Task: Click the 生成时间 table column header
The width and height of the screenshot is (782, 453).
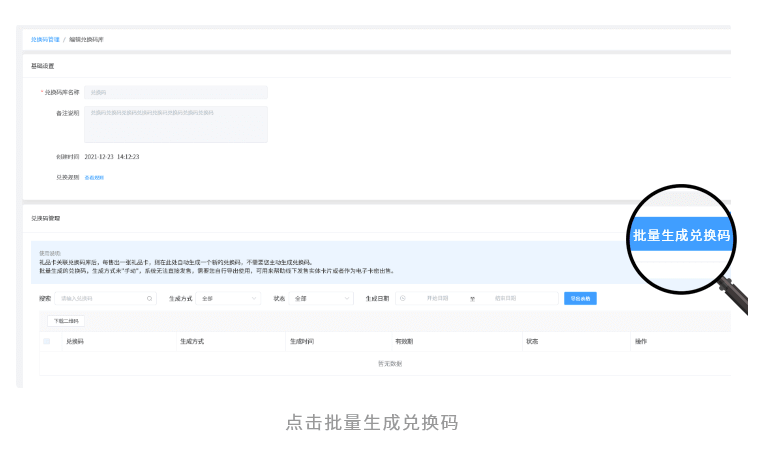Action: point(302,341)
